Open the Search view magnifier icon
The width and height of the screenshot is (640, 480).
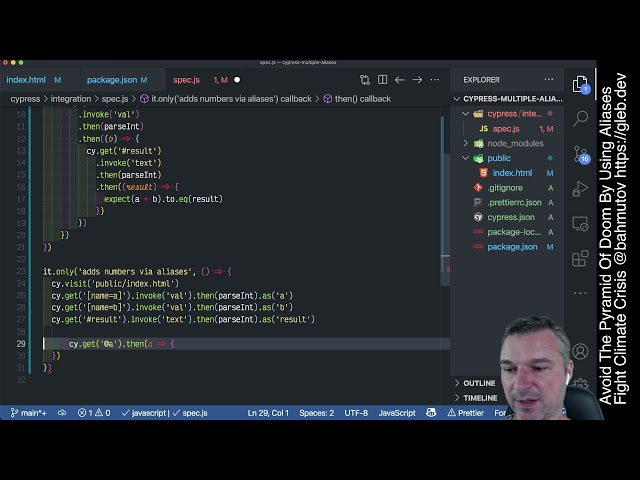(580, 119)
